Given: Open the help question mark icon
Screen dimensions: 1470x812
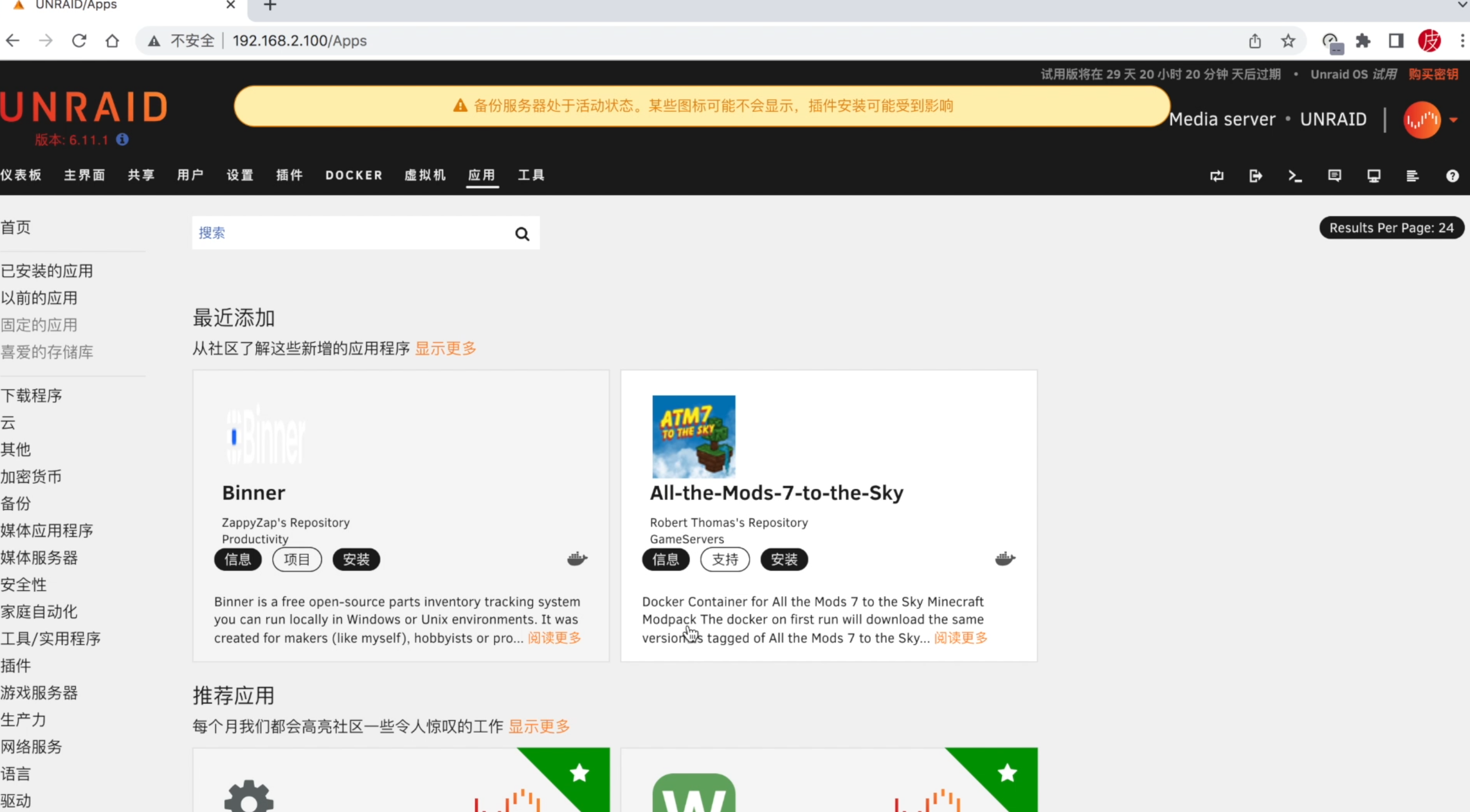Looking at the screenshot, I should [x=1452, y=176].
